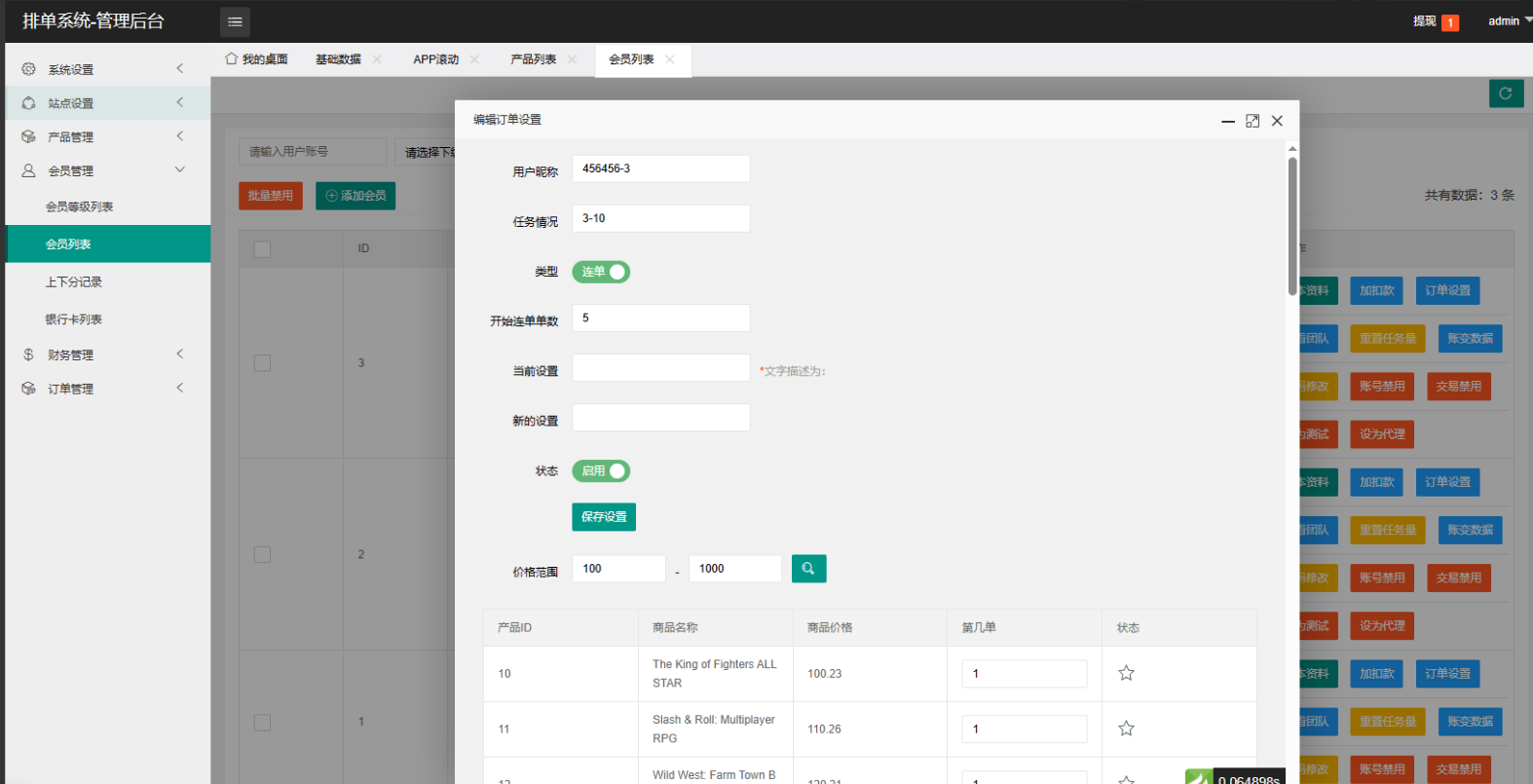Click the 添加会员 button

(x=355, y=196)
